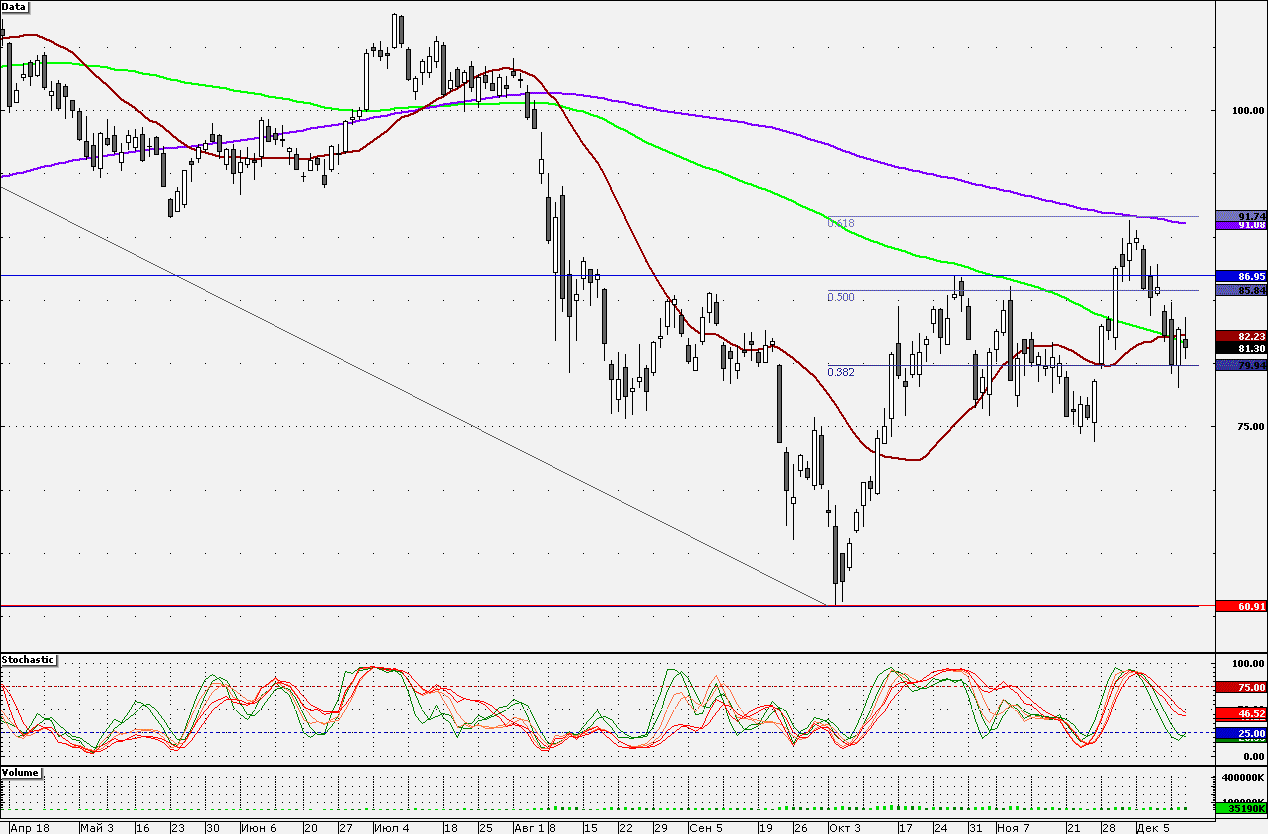Click the green 35190K volume tag
Image resolution: width=1268 pixels, height=834 pixels.
click(x=1241, y=806)
